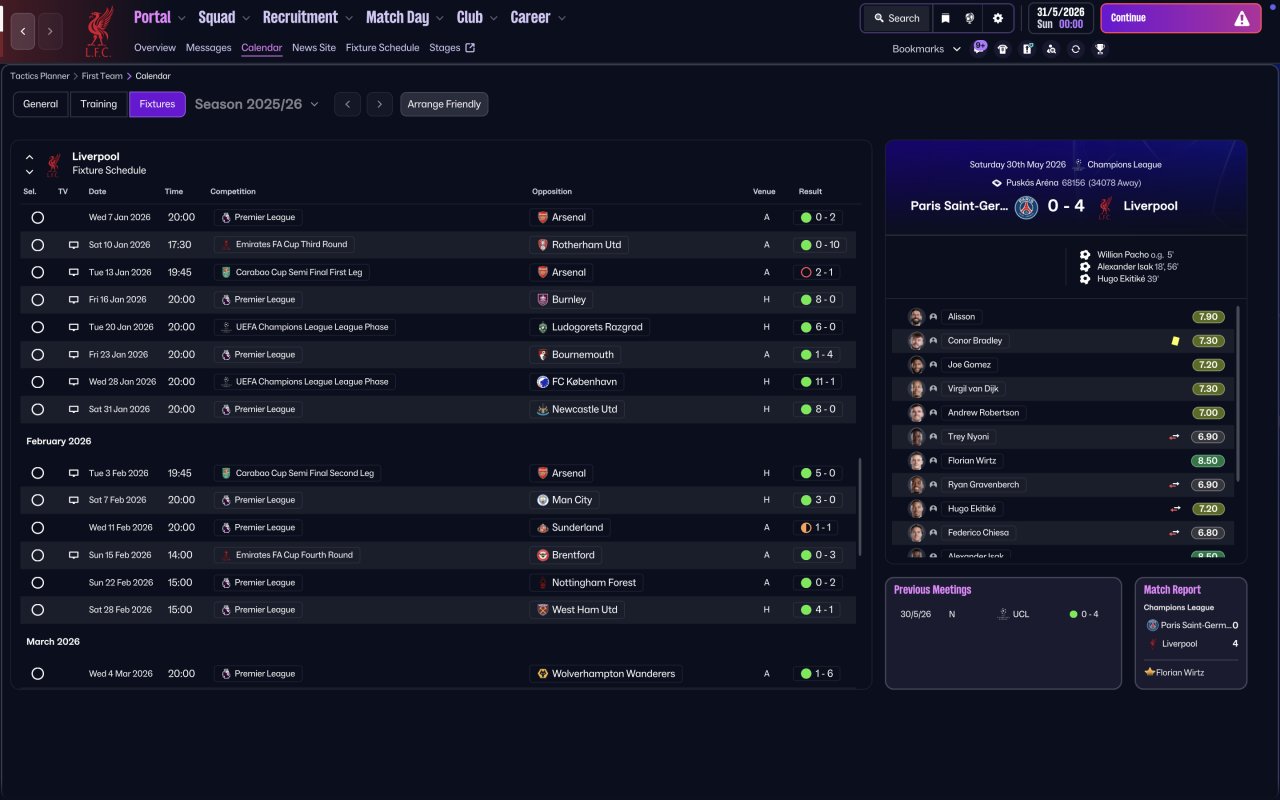This screenshot has height=800, width=1280.
Task: Open the Bookmarks dropdown
Action: pyautogui.click(x=927, y=49)
